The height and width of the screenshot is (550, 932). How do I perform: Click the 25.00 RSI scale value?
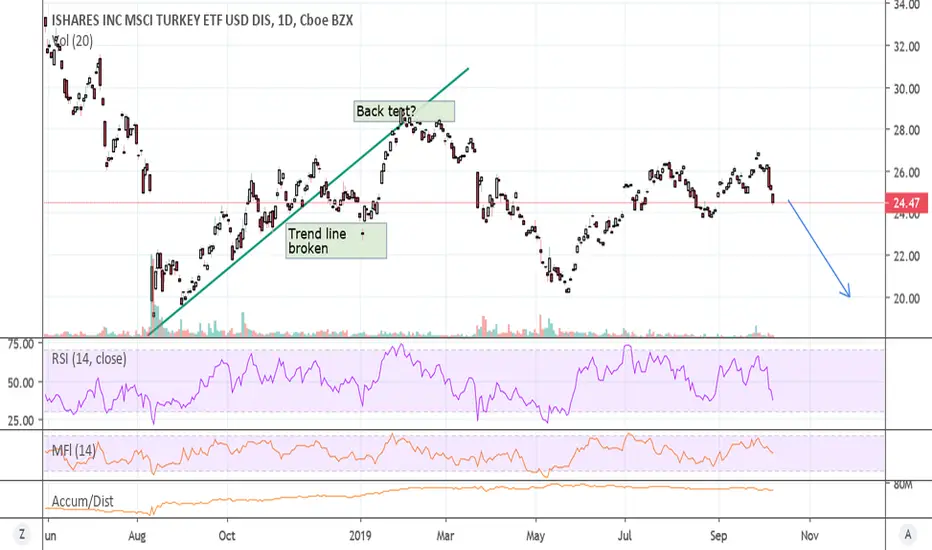(x=20, y=420)
